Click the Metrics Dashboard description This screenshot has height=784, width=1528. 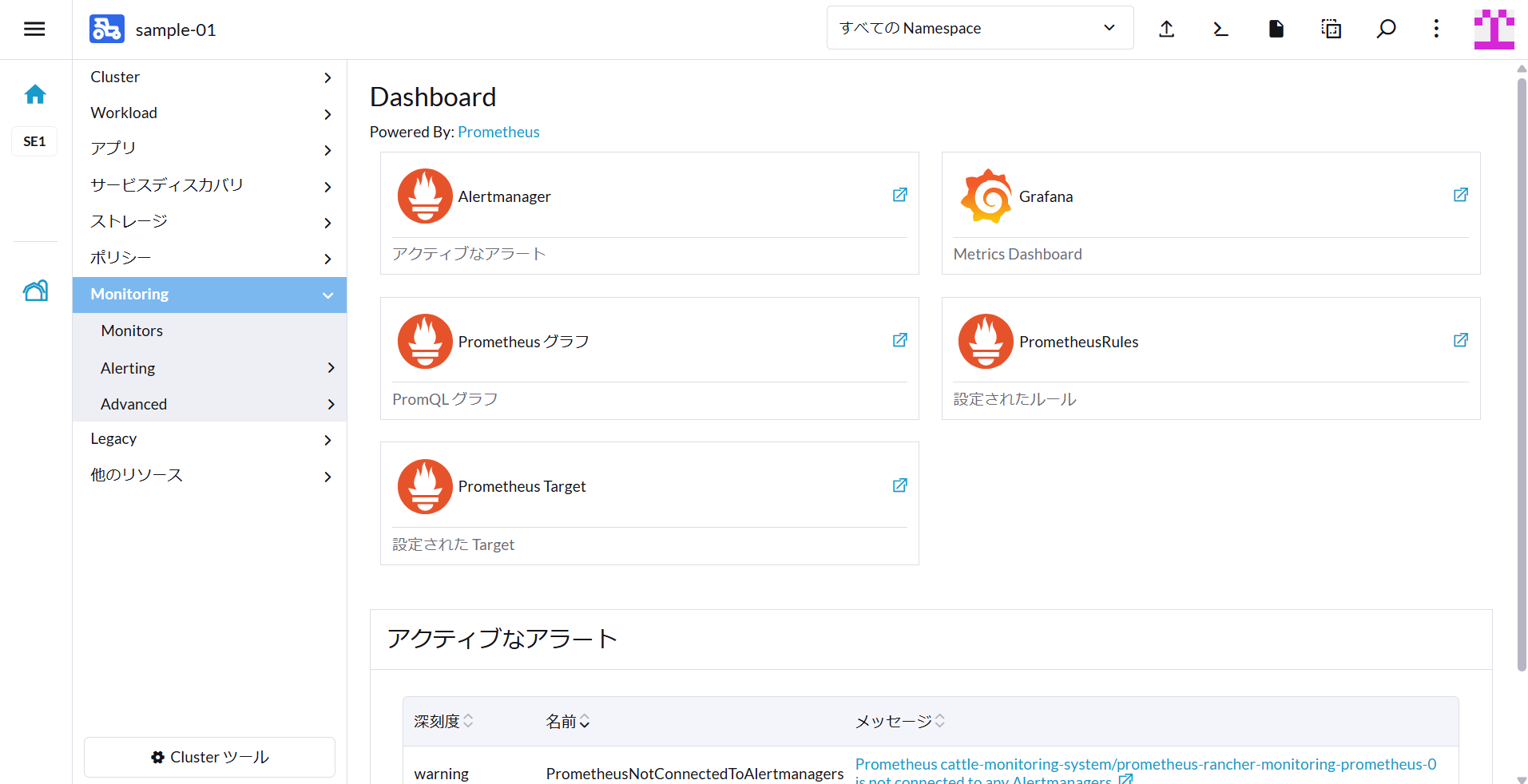[1018, 254]
